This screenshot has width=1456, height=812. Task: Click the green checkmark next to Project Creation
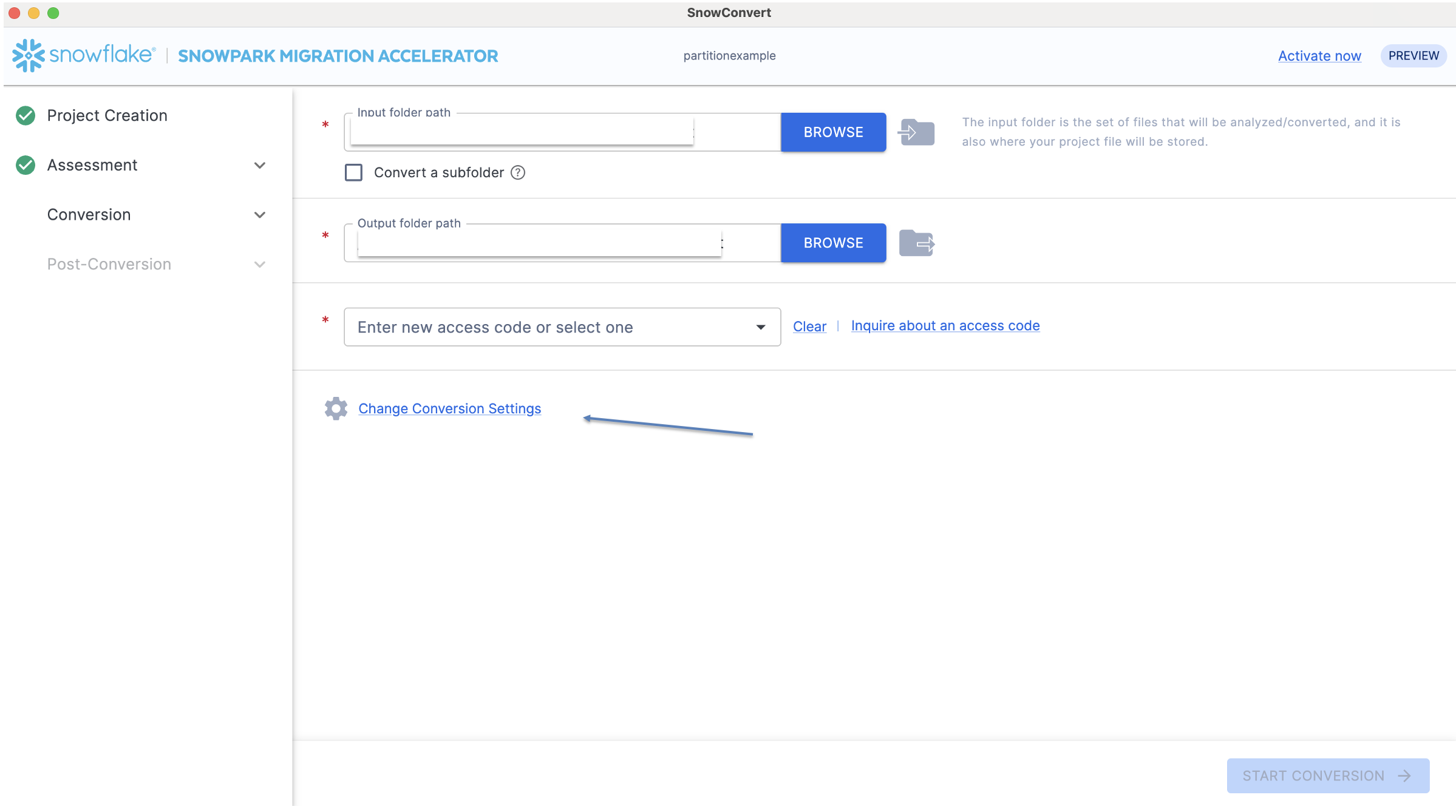pos(25,115)
